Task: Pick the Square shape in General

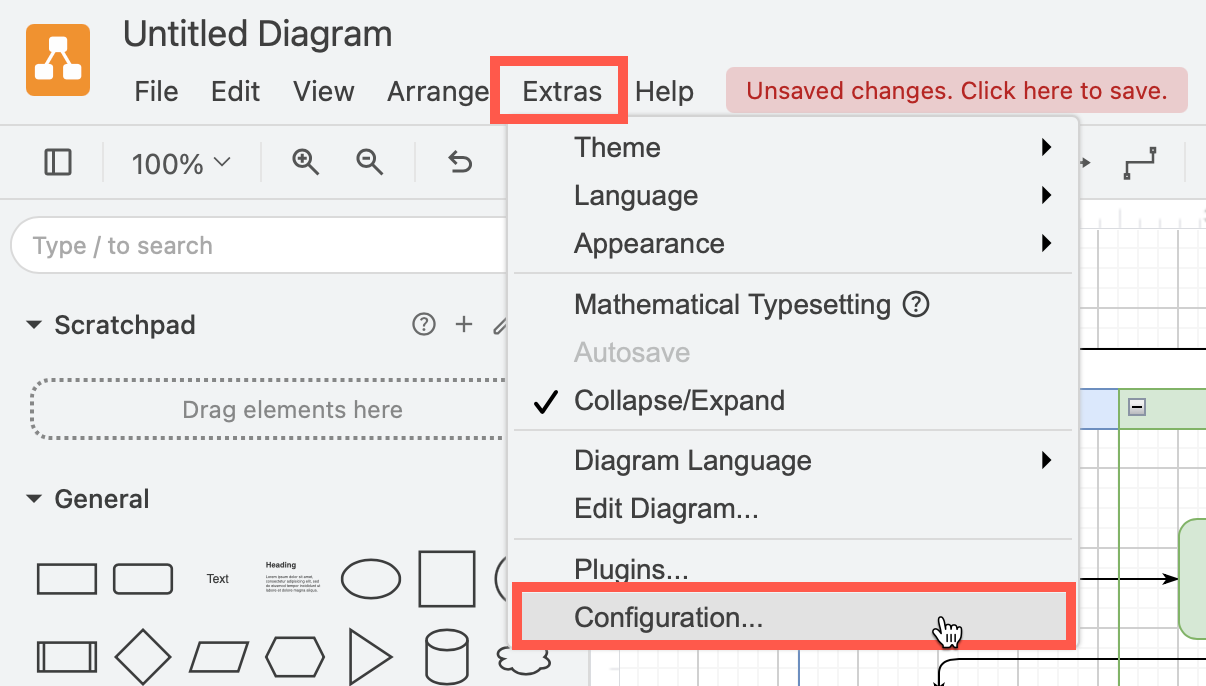Action: coord(447,578)
